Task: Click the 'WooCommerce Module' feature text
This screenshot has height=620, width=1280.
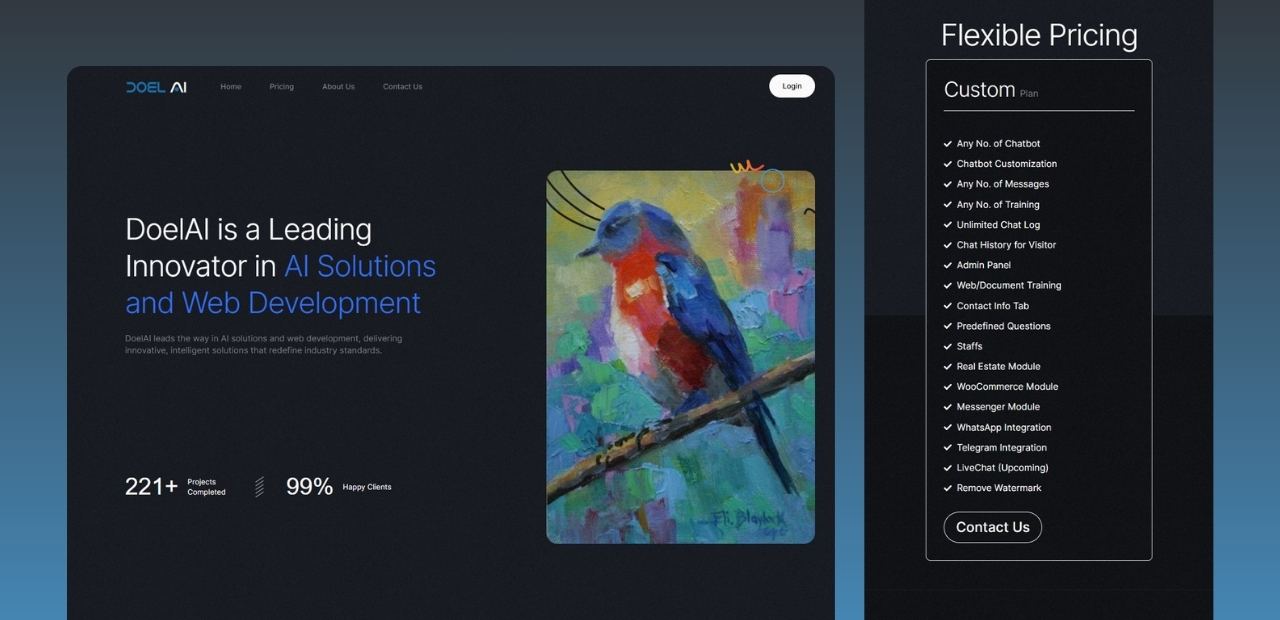Action: (x=1007, y=387)
